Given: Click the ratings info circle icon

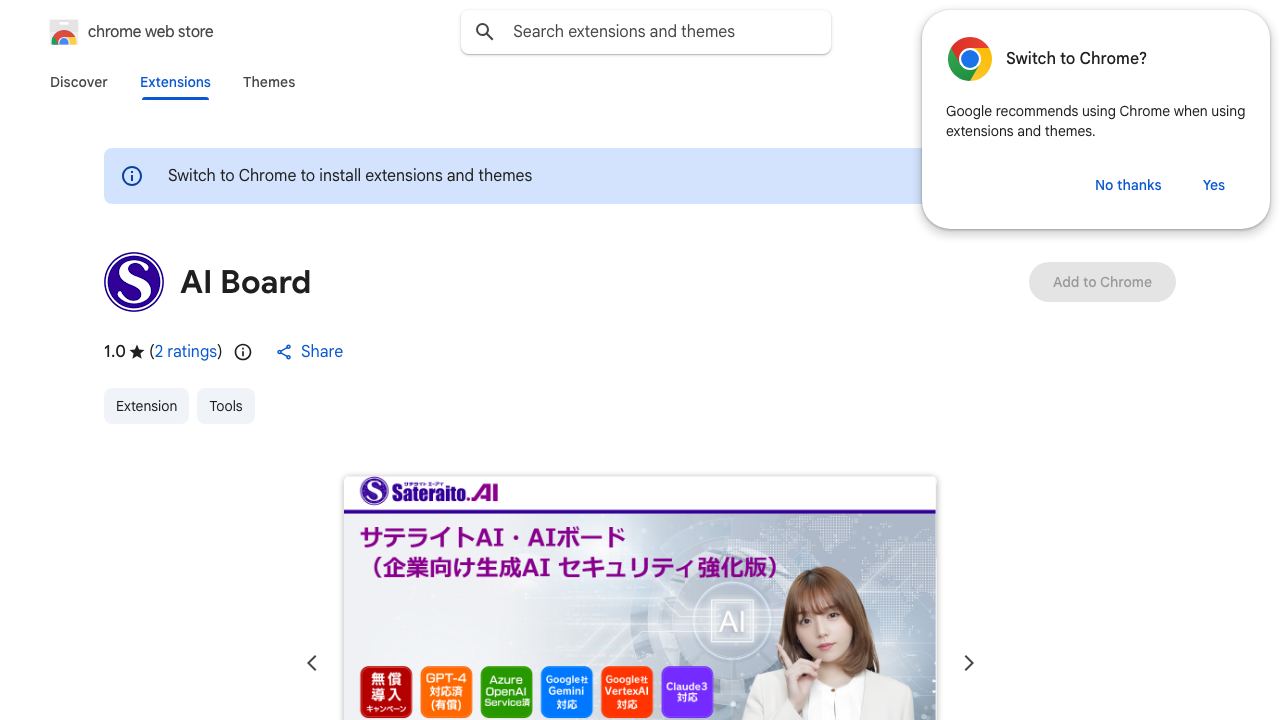Looking at the screenshot, I should 243,352.
